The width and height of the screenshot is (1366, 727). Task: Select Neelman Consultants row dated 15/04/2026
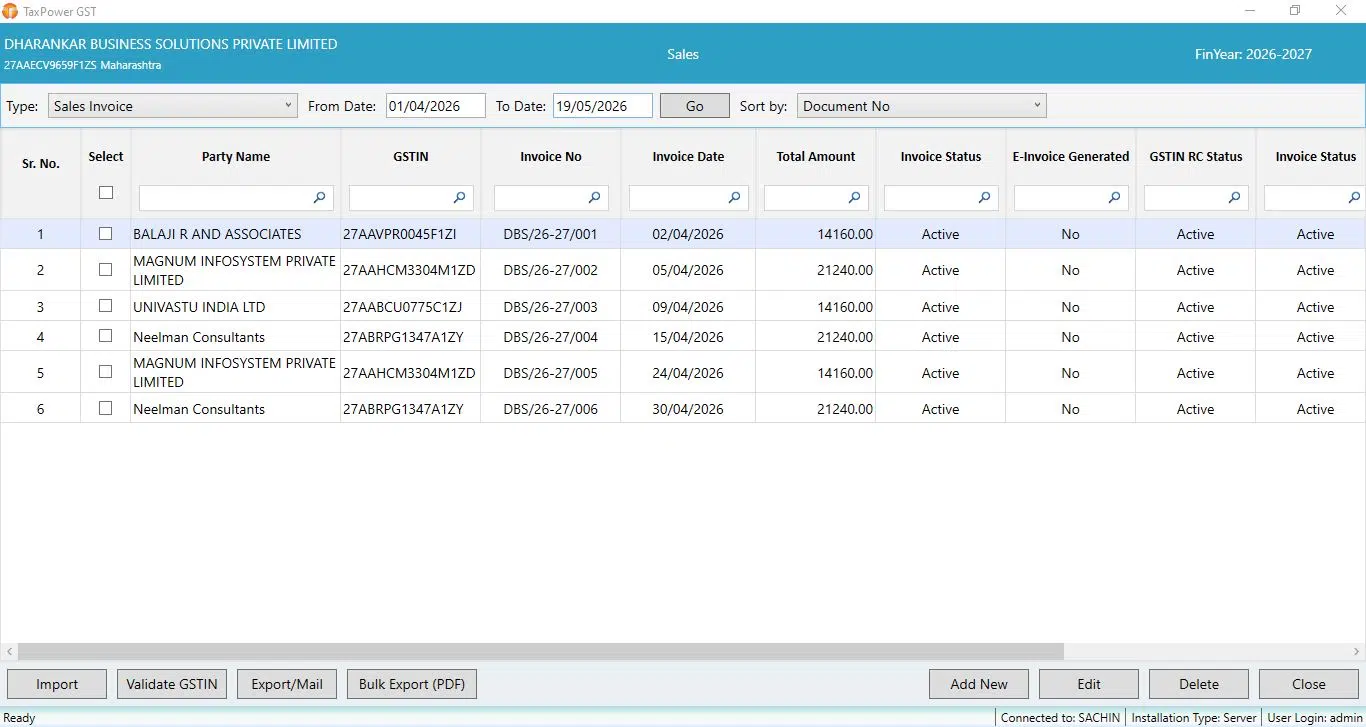coord(682,336)
